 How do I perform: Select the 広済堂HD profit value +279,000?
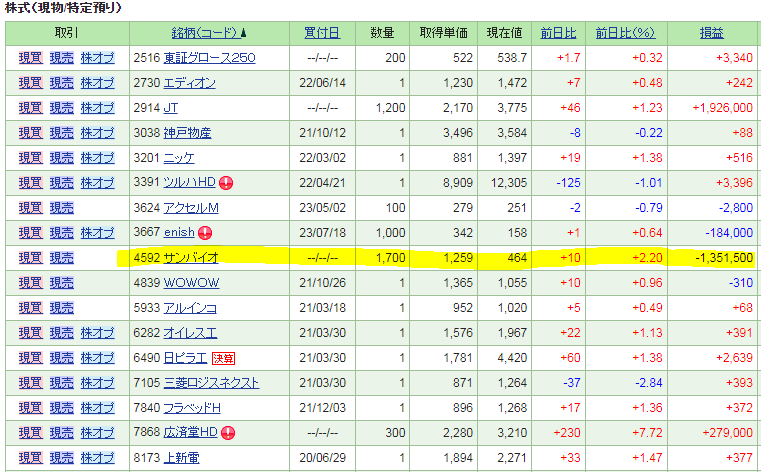[x=728, y=433]
